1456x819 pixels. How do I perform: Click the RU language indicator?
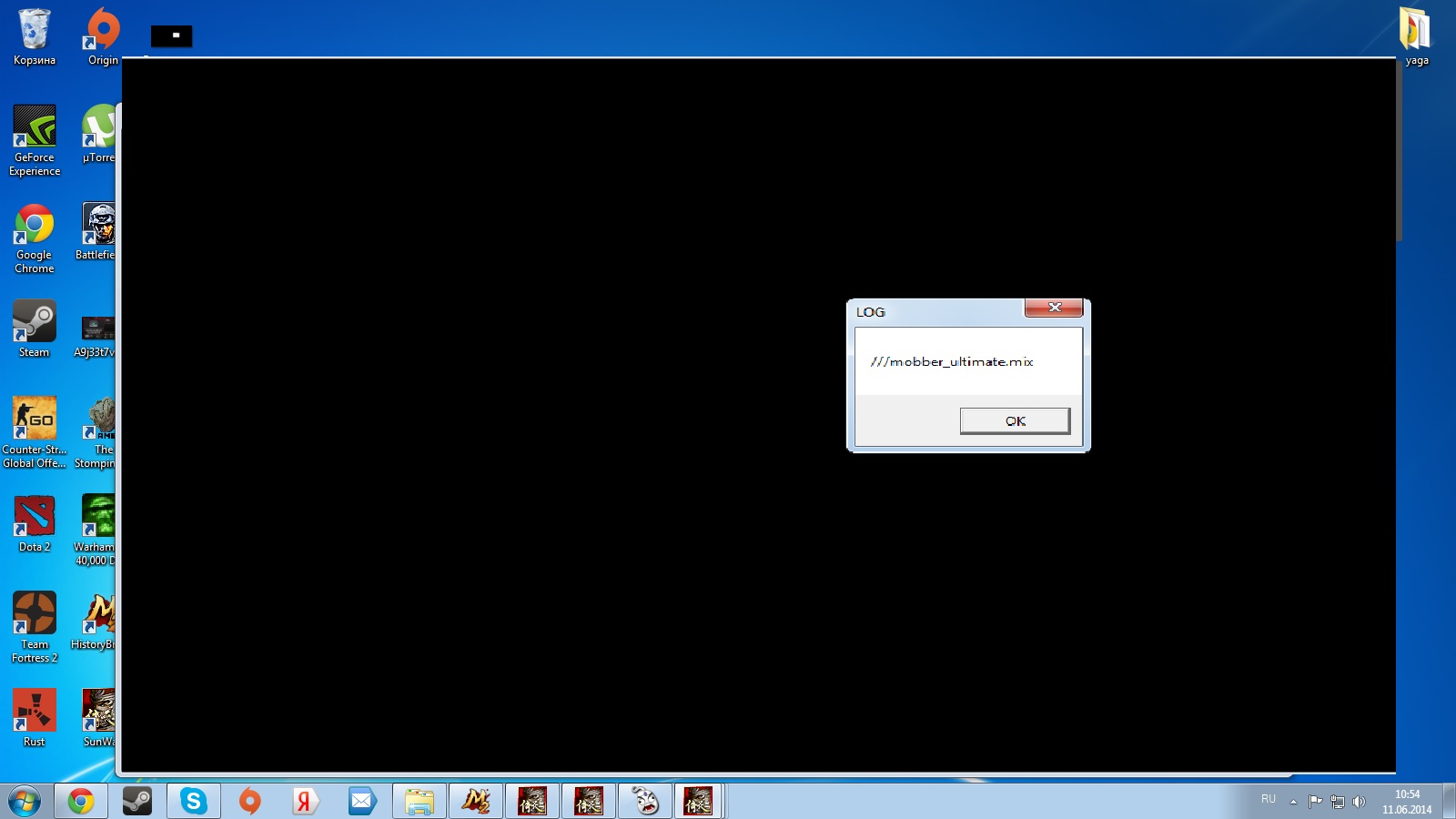(1268, 799)
